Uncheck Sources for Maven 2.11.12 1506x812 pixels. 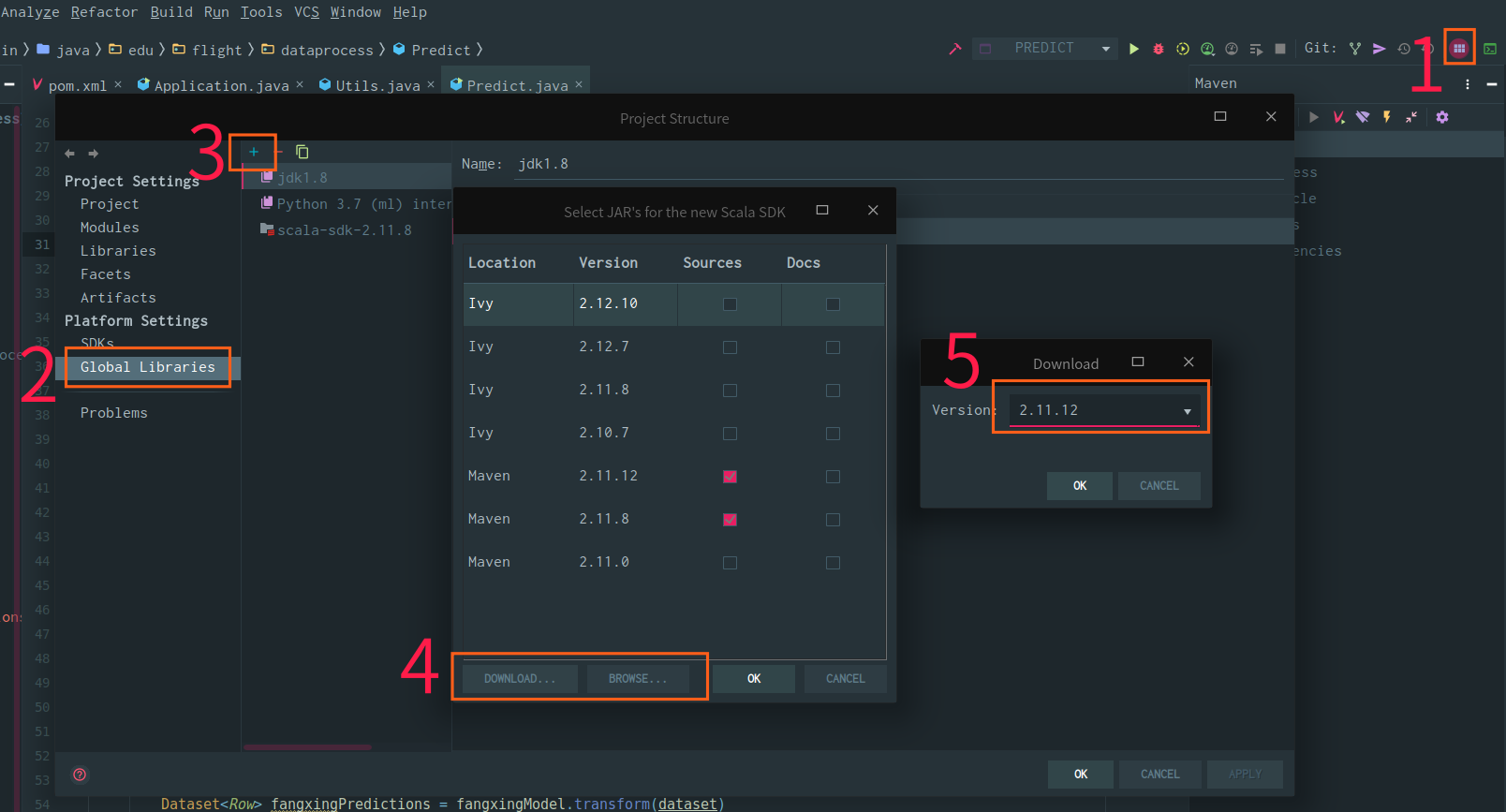click(x=730, y=477)
